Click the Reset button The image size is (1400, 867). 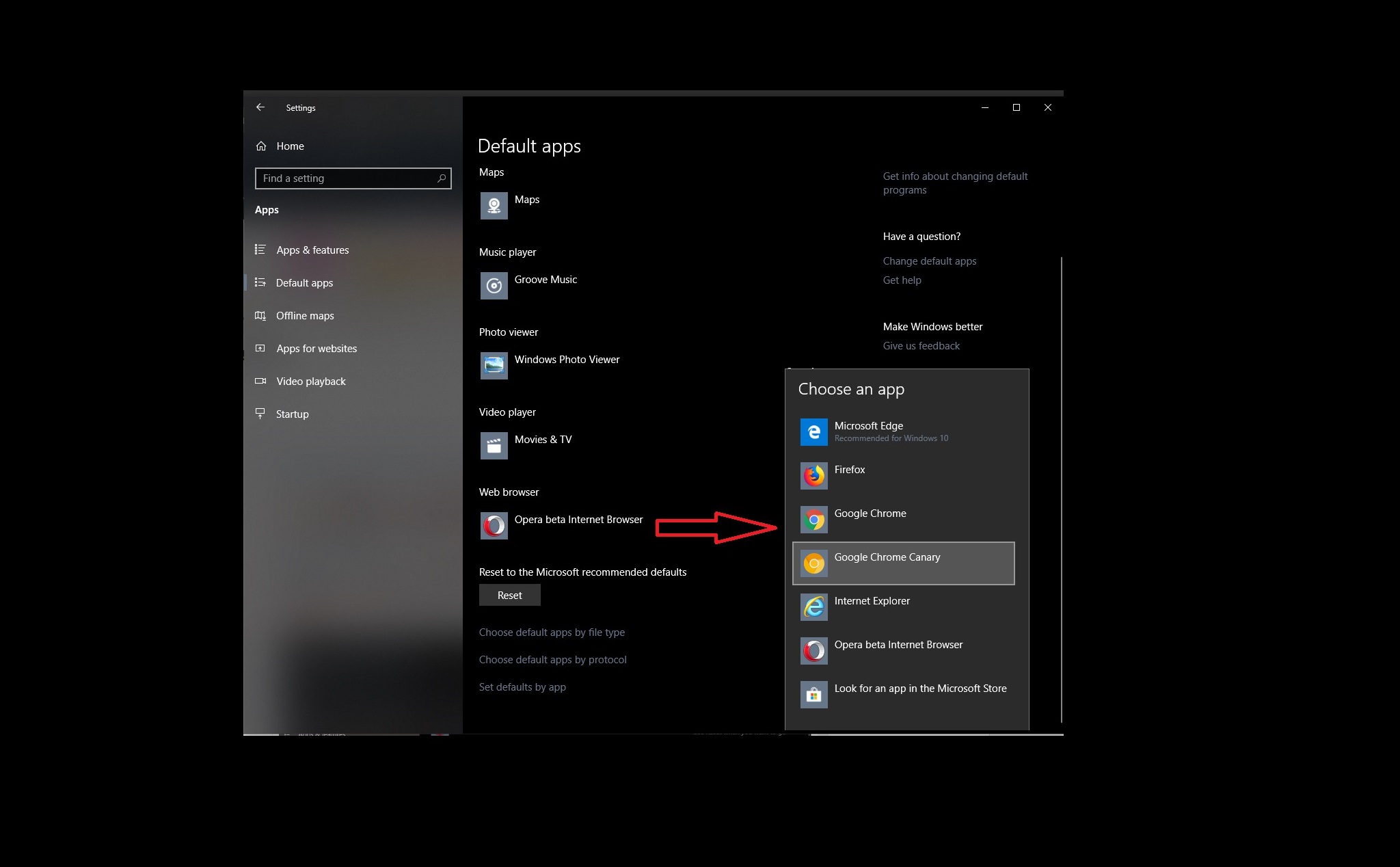tap(509, 596)
